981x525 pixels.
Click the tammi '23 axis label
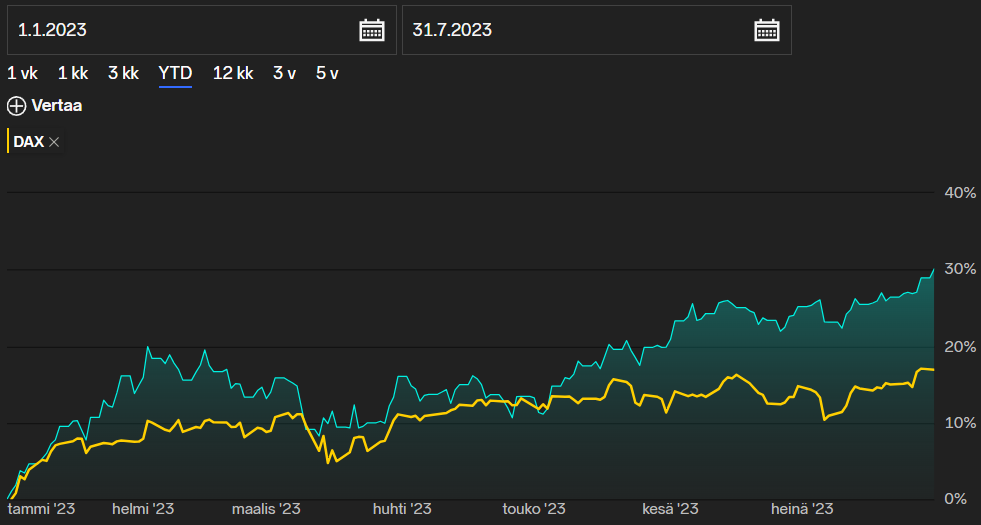tap(41, 509)
